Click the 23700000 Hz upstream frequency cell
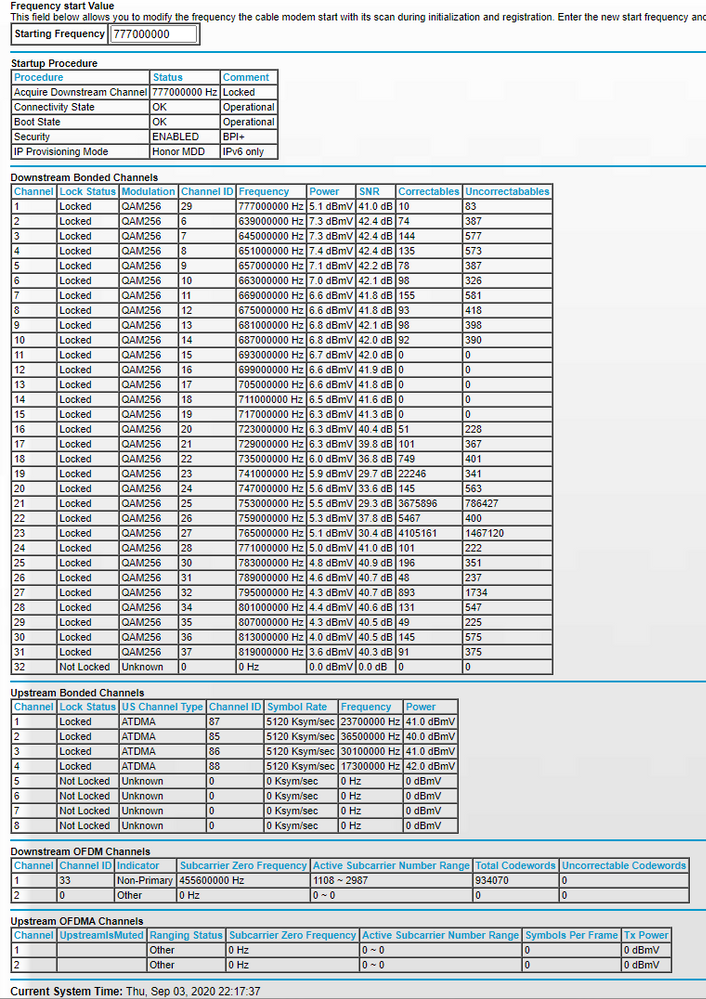Image resolution: width=706 pixels, height=999 pixels. [369, 721]
